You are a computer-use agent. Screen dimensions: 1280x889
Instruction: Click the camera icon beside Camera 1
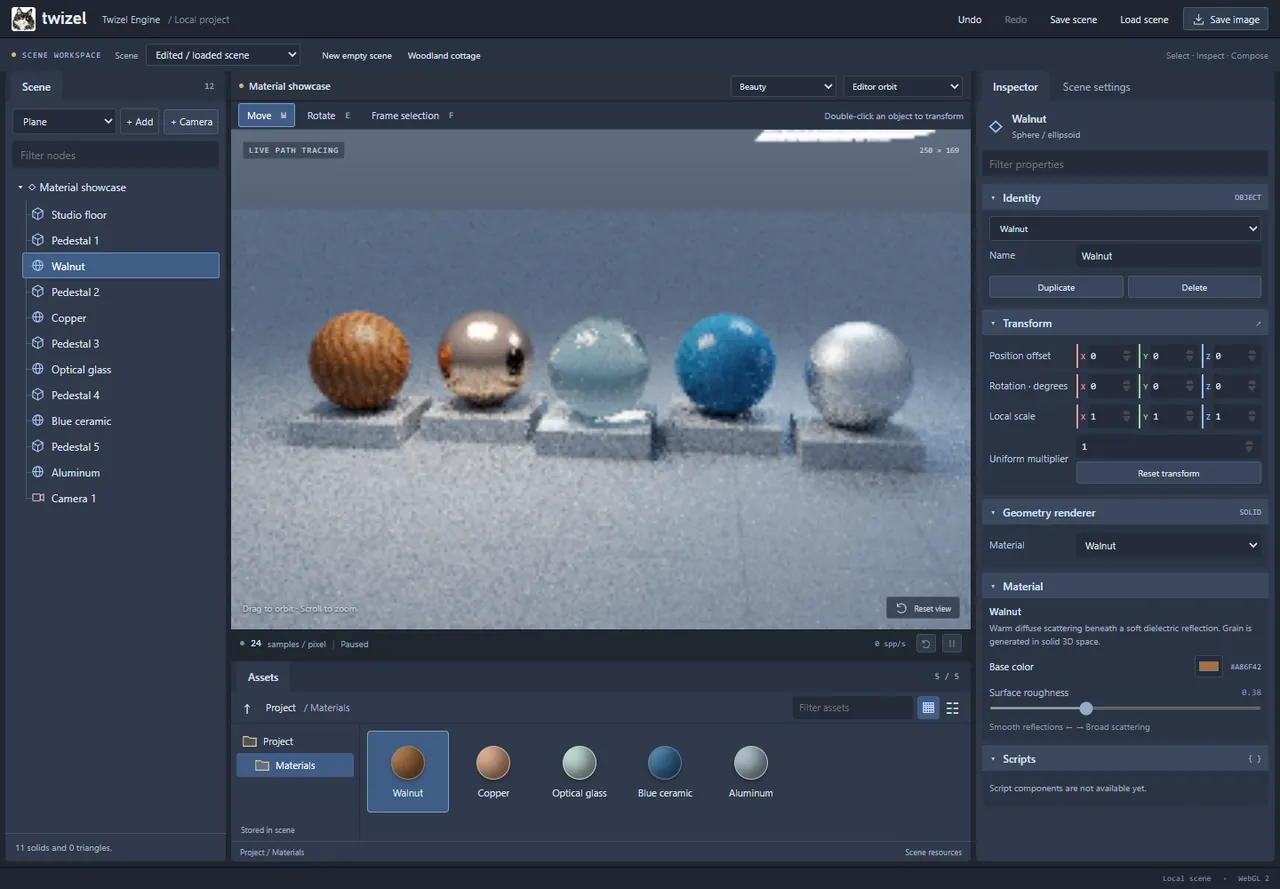(38, 498)
